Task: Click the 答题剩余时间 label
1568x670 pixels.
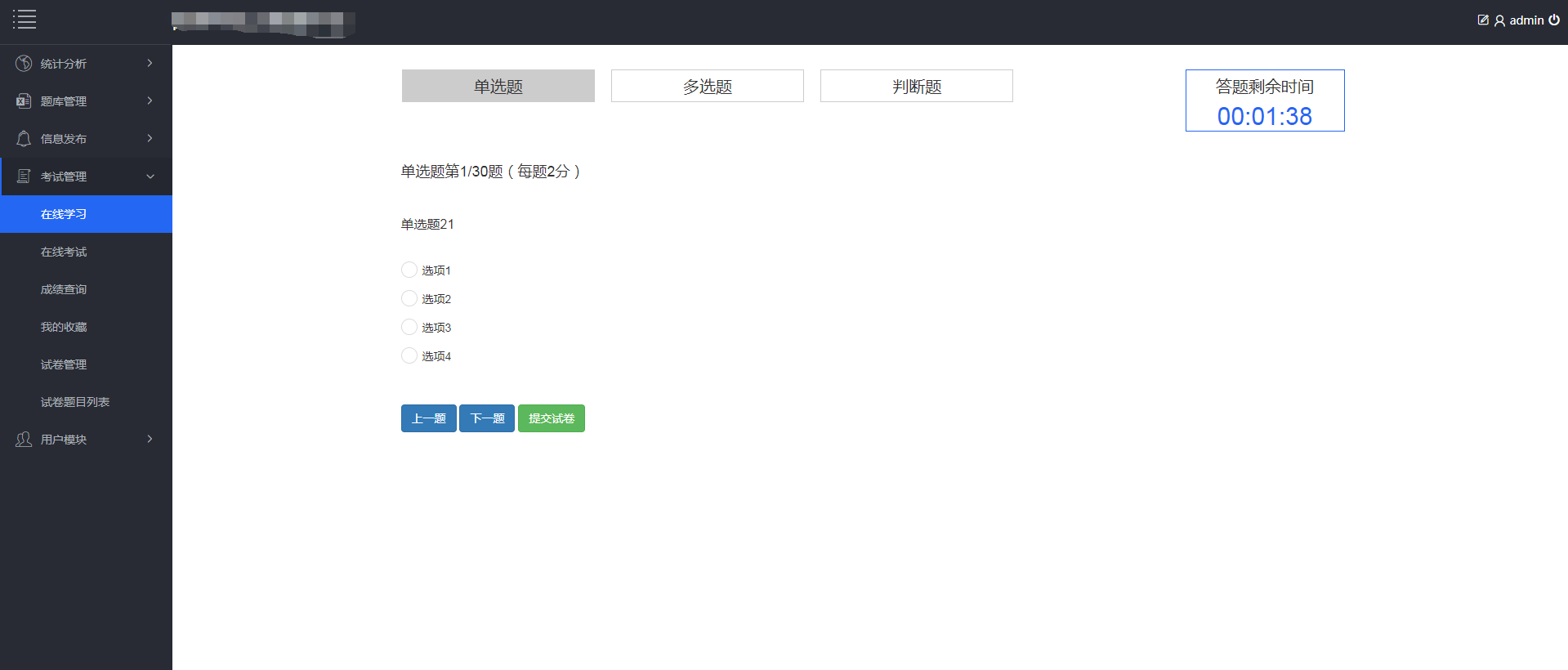Action: pyautogui.click(x=1265, y=87)
